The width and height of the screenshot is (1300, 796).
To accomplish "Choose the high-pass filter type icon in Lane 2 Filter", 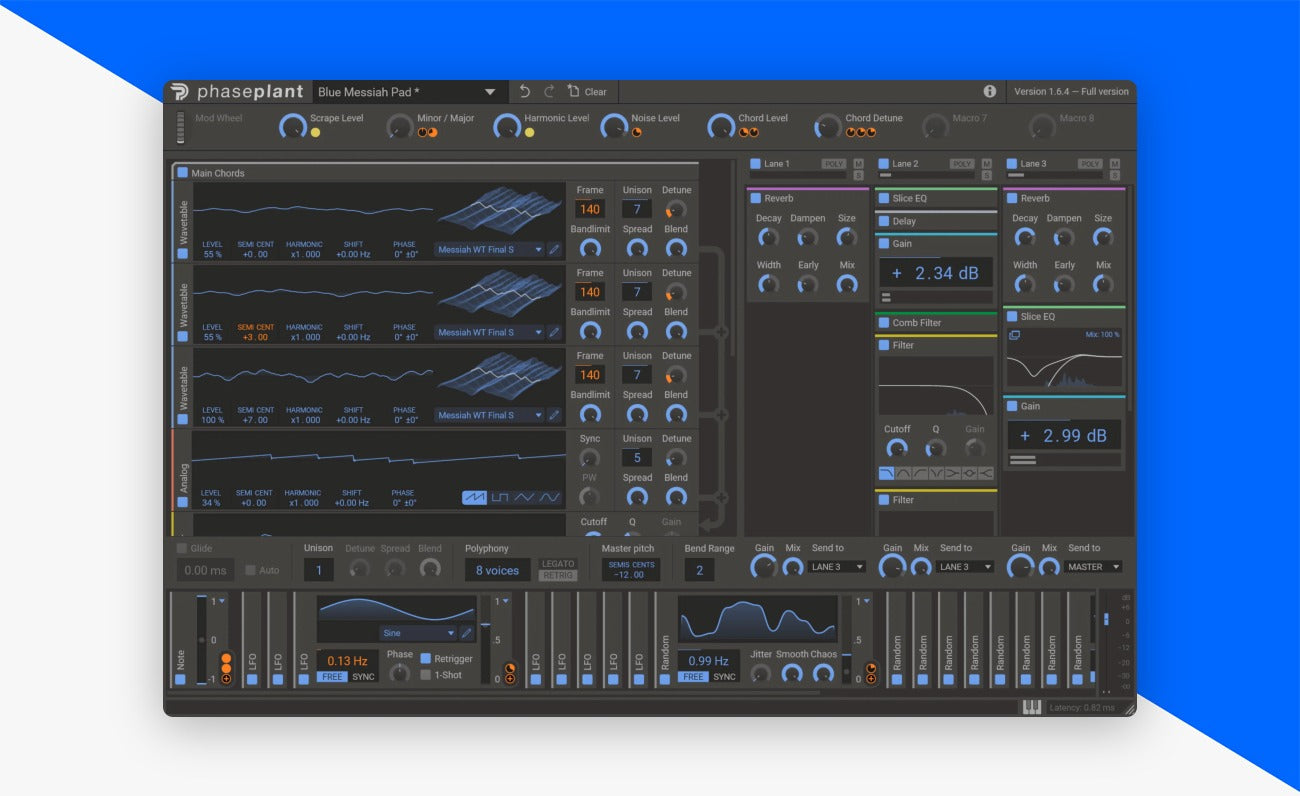I will 919,473.
